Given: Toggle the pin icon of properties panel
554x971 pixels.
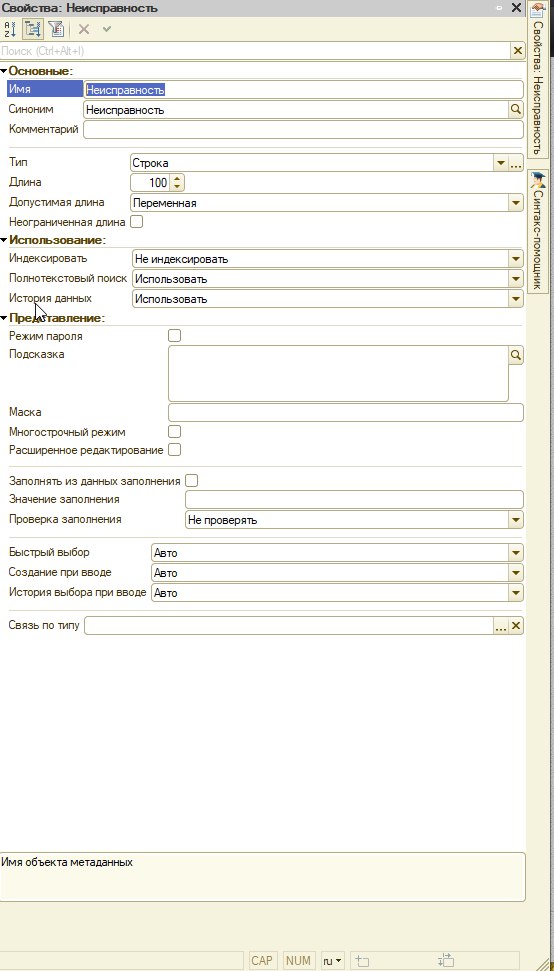Looking at the screenshot, I should pos(499,8).
